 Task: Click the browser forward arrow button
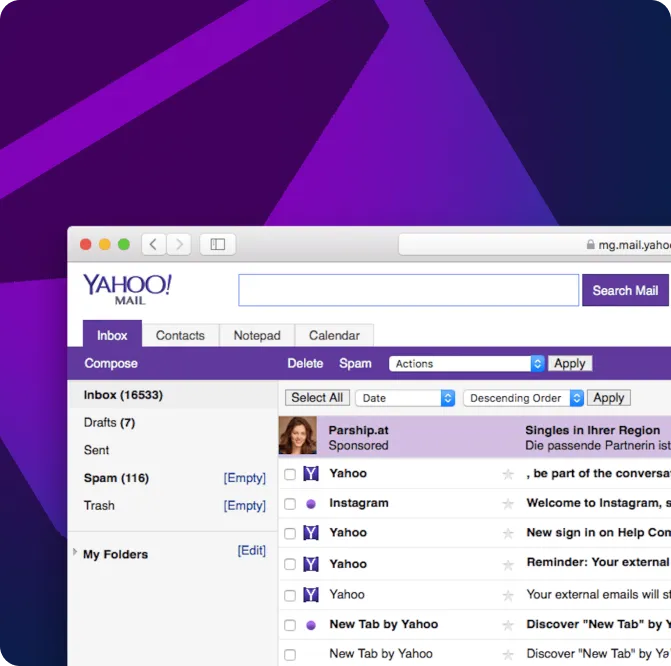point(179,244)
